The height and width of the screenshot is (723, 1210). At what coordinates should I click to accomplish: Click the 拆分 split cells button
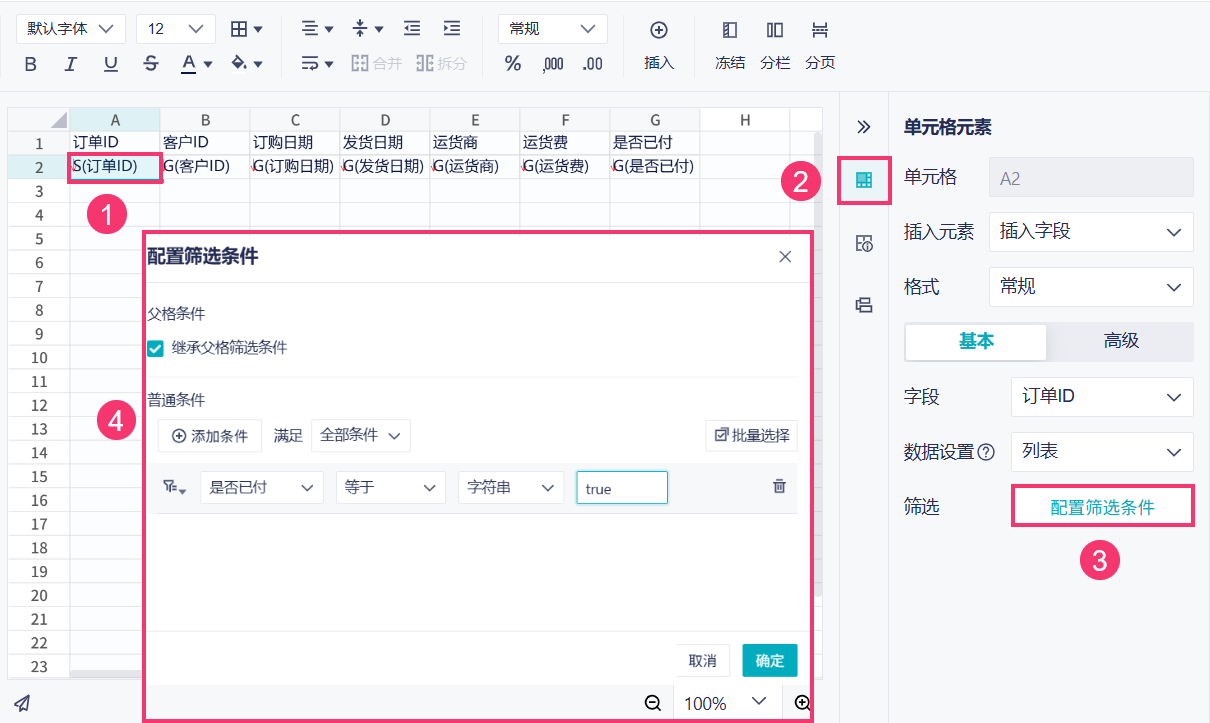click(x=441, y=63)
